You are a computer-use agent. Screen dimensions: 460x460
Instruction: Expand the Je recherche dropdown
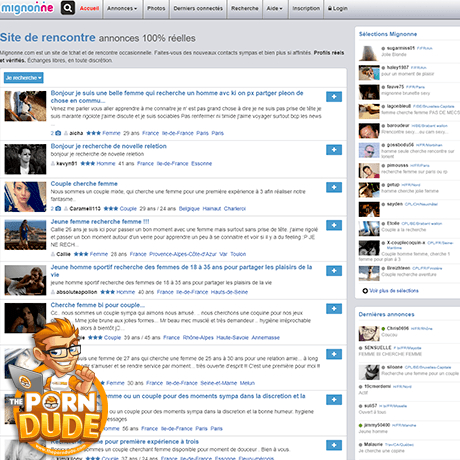[24, 78]
